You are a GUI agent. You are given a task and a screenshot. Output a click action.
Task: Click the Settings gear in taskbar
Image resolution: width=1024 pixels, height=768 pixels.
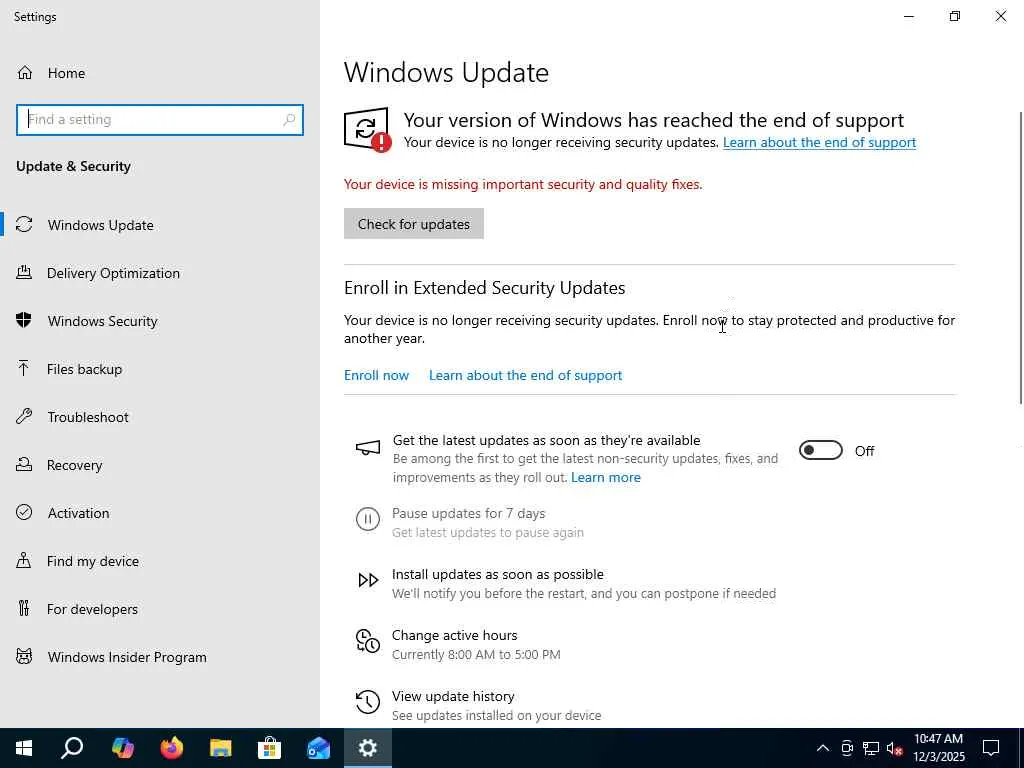(x=368, y=748)
